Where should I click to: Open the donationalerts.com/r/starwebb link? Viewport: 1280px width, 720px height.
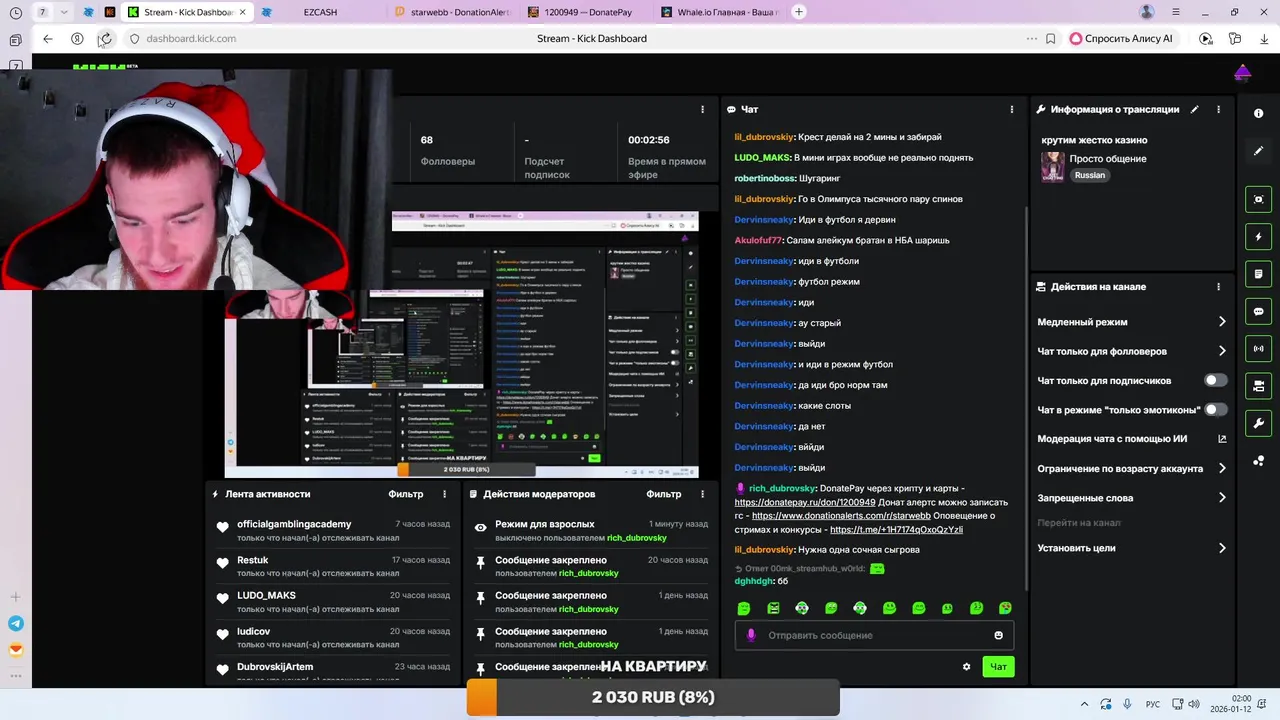[x=841, y=516]
